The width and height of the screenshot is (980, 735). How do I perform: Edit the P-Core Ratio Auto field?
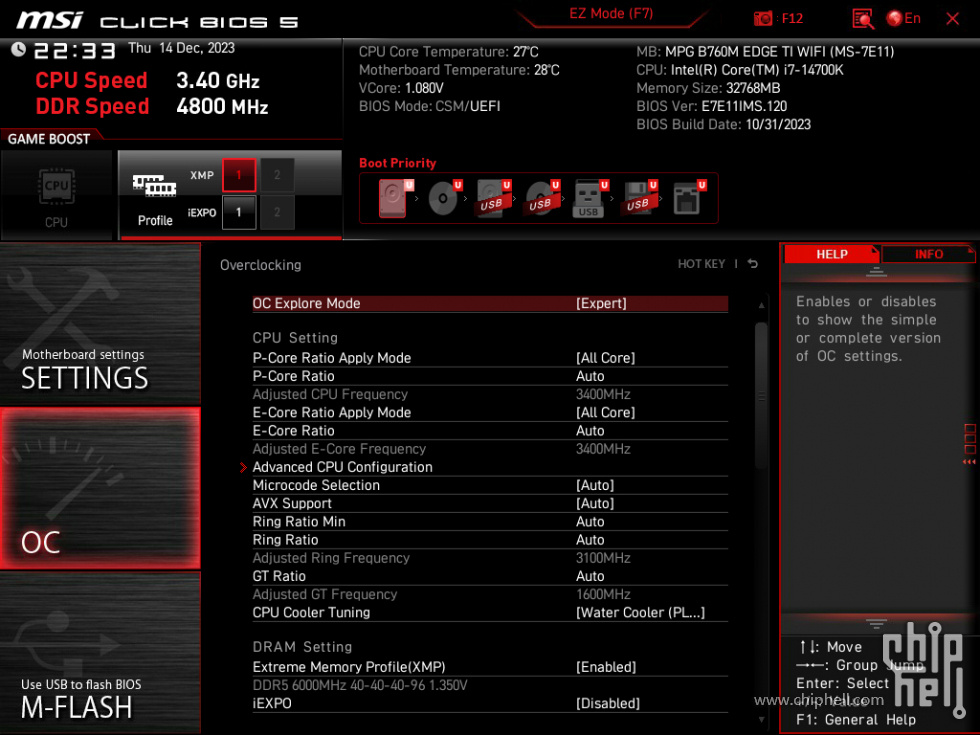click(590, 376)
